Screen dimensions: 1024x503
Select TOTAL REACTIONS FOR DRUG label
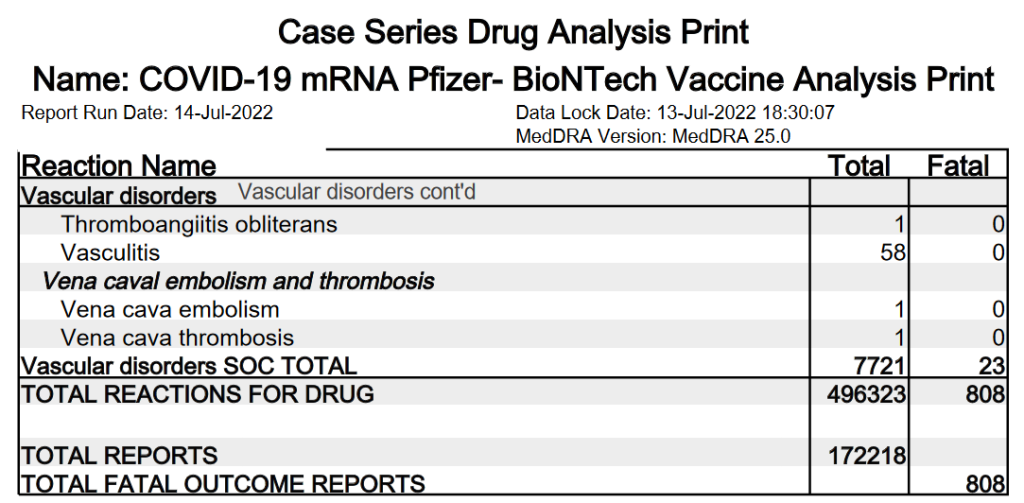[x=198, y=394]
